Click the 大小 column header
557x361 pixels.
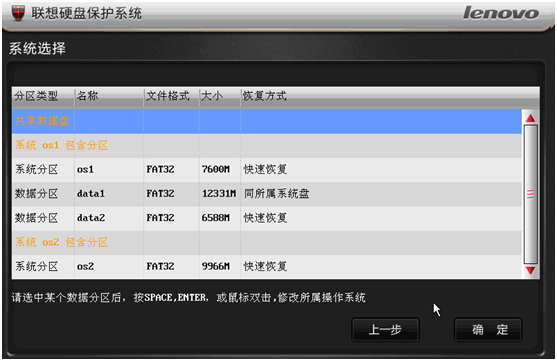(220, 96)
